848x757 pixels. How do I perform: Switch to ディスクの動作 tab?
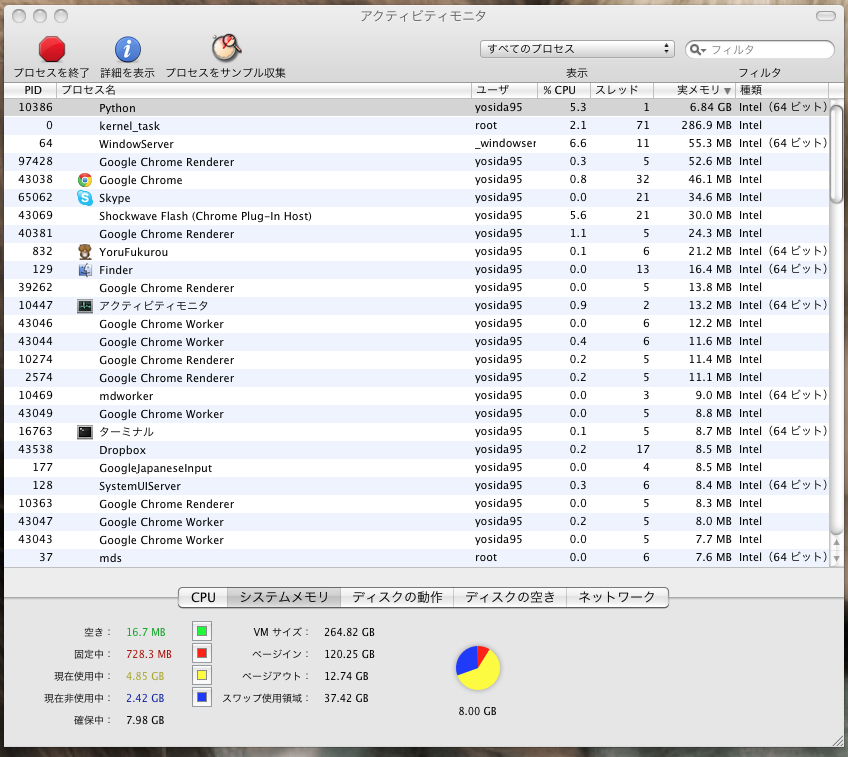[397, 597]
